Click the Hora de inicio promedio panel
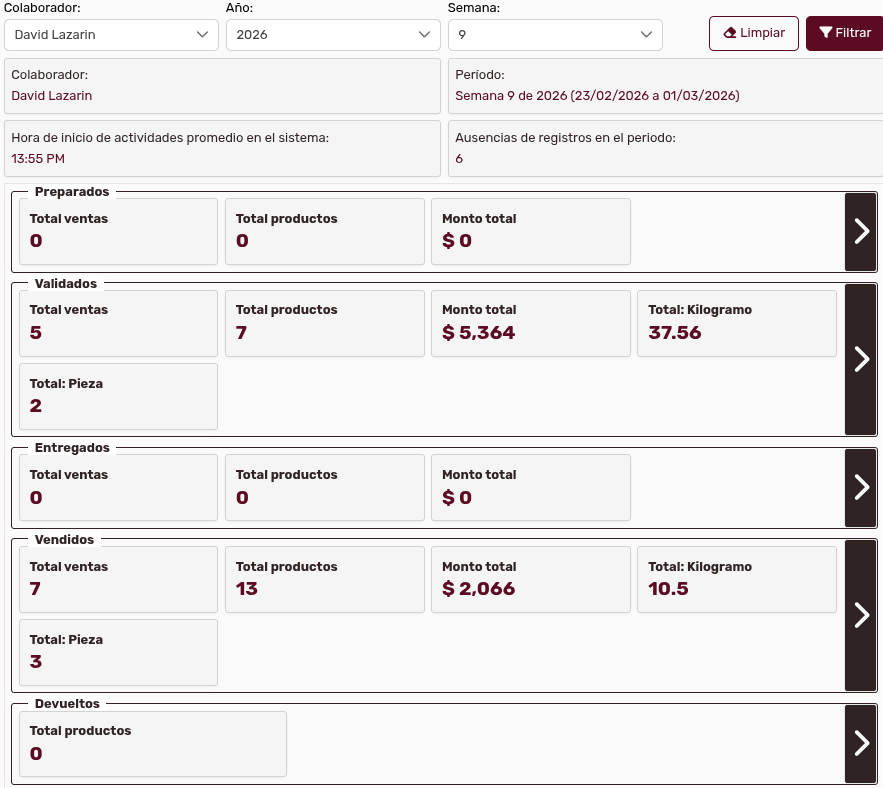 pos(222,148)
